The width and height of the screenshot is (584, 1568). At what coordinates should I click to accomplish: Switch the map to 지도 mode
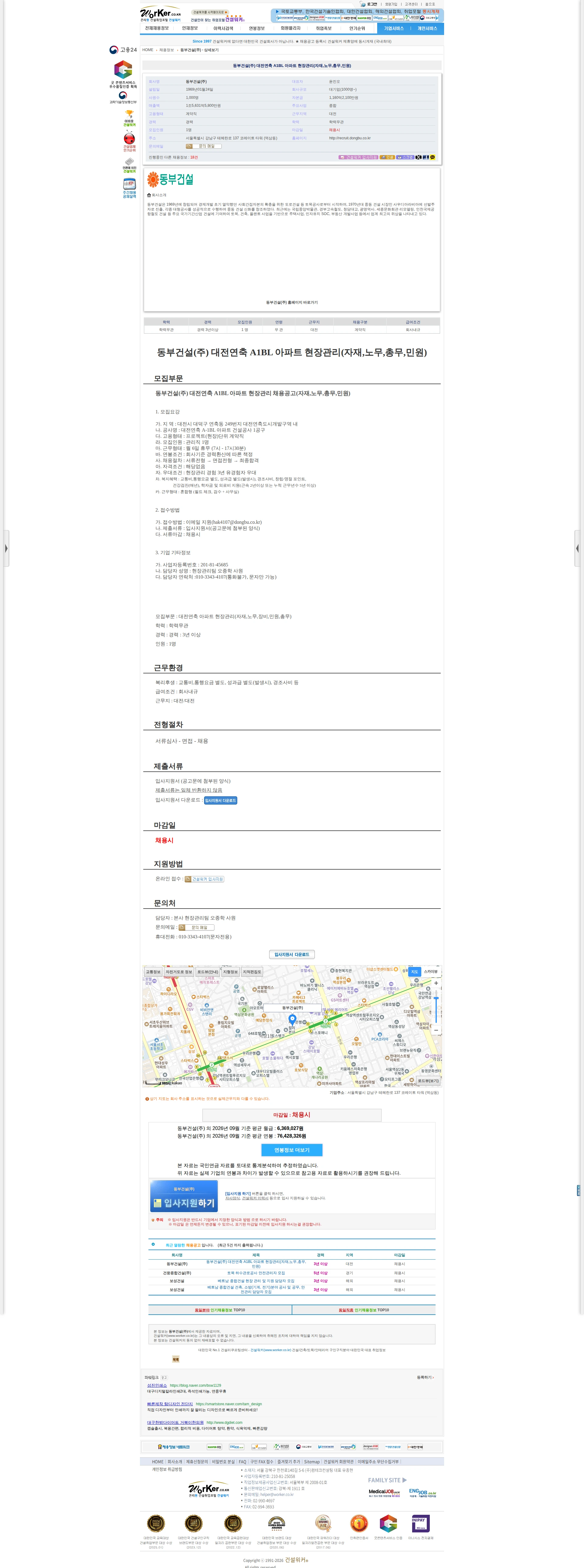click(x=415, y=972)
